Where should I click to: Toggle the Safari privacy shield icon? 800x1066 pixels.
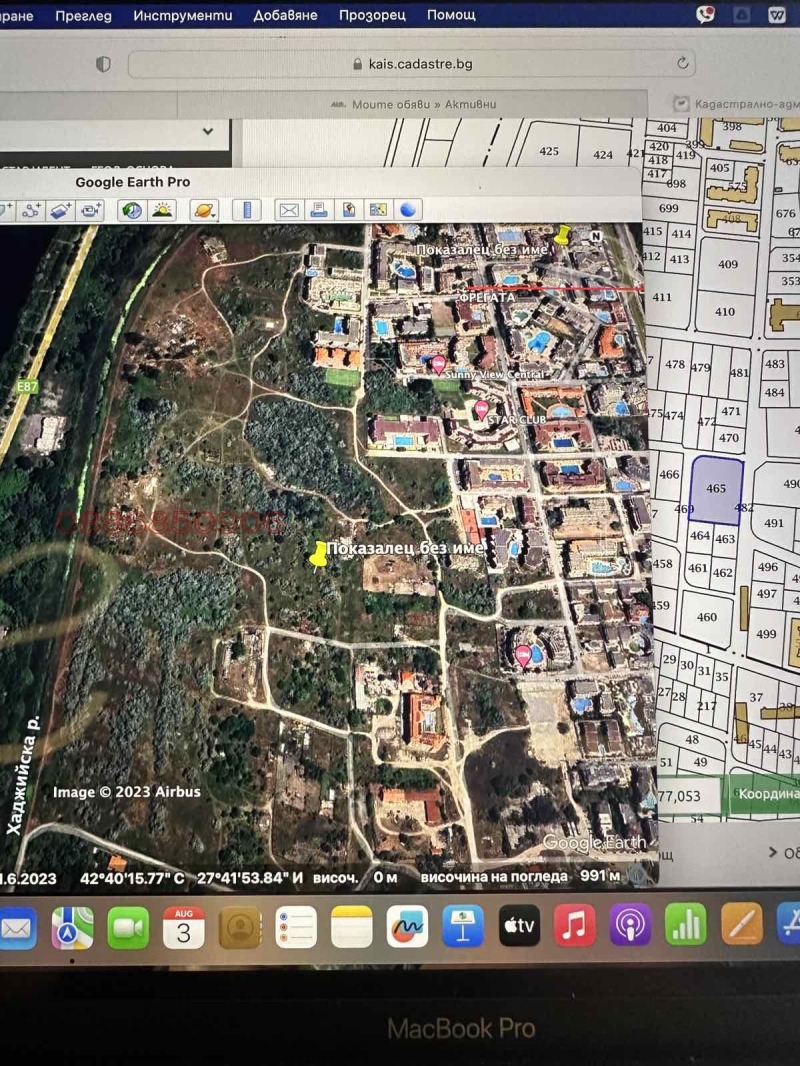point(103,64)
